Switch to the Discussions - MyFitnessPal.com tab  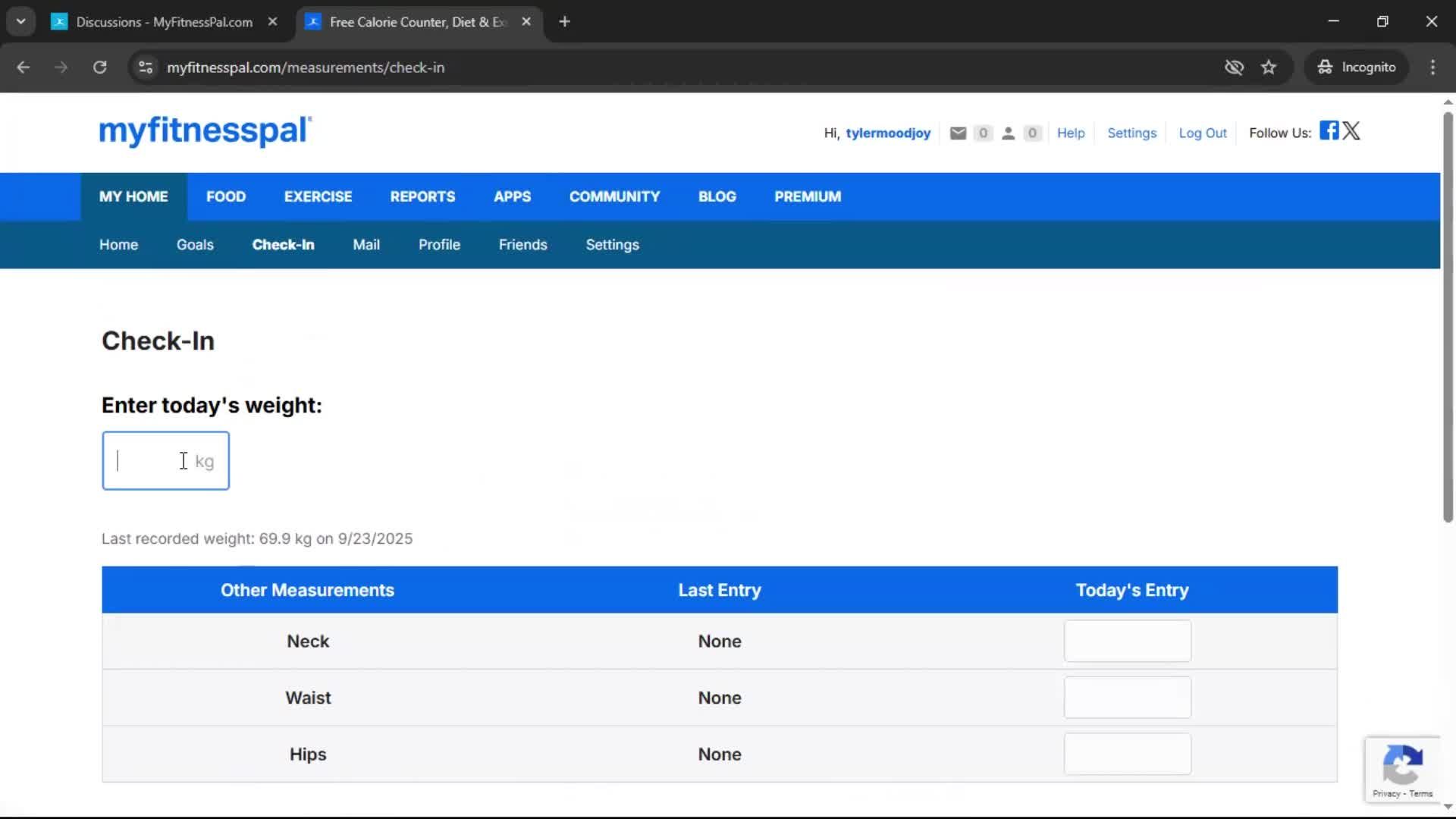pyautogui.click(x=165, y=22)
